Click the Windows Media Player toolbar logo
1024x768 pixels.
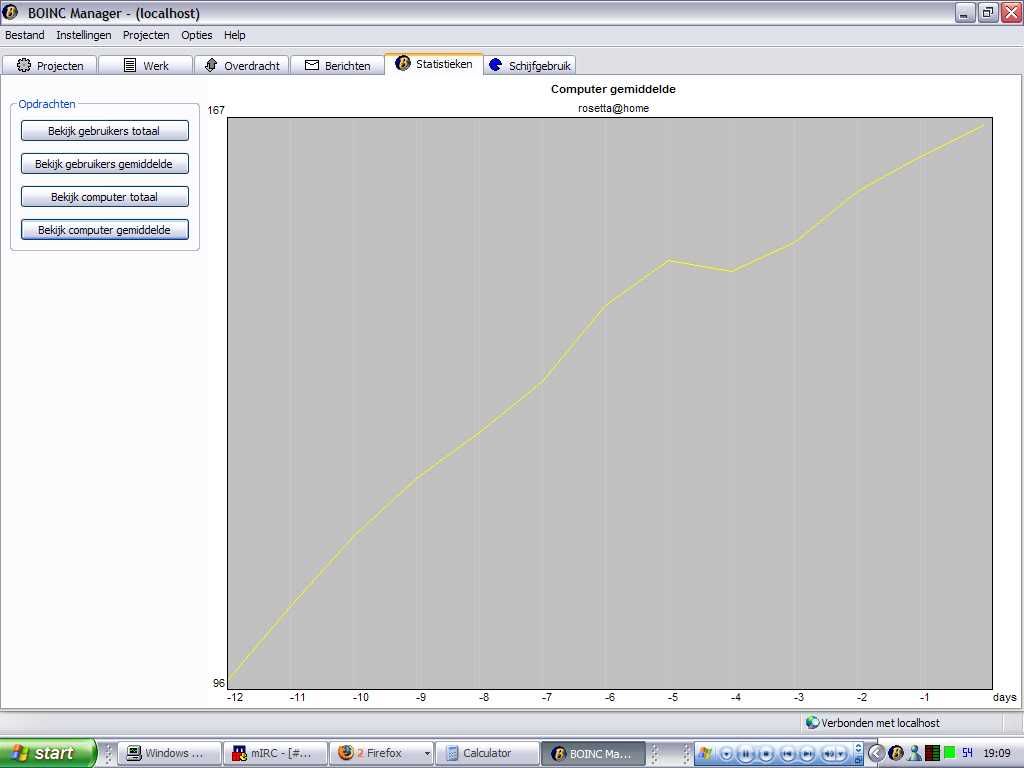pyautogui.click(x=705, y=753)
